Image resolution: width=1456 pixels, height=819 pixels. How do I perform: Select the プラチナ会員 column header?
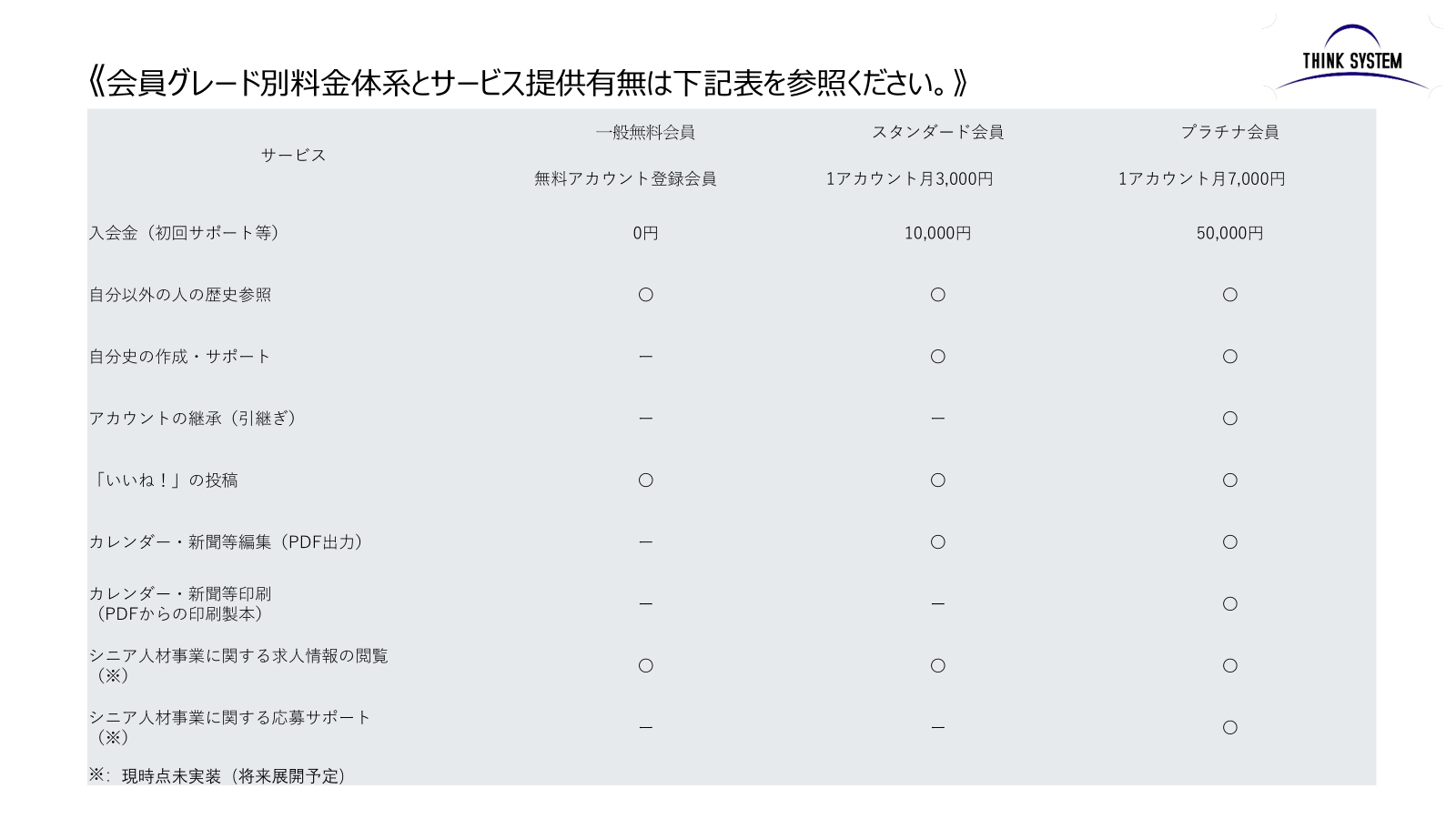[1229, 133]
